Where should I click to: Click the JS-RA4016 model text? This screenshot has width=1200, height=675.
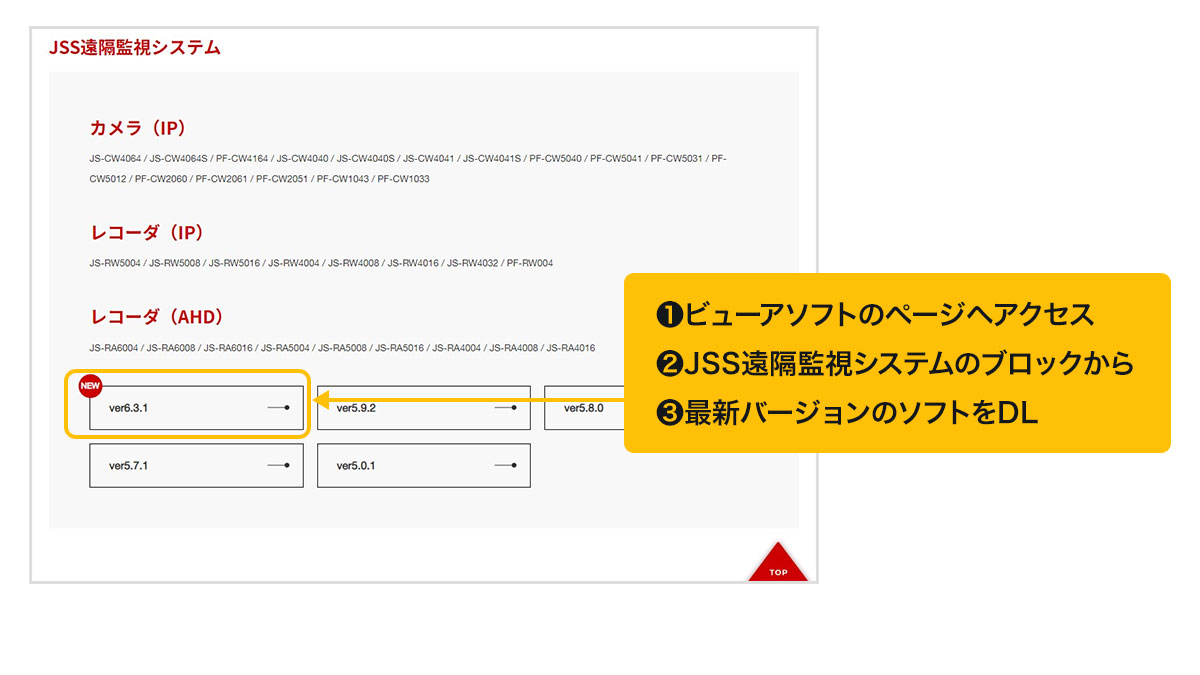tap(570, 348)
